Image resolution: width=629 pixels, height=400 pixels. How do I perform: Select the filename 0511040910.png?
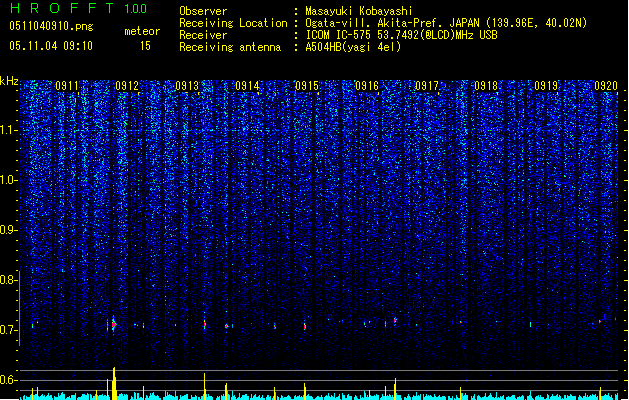pyautogui.click(x=51, y=26)
